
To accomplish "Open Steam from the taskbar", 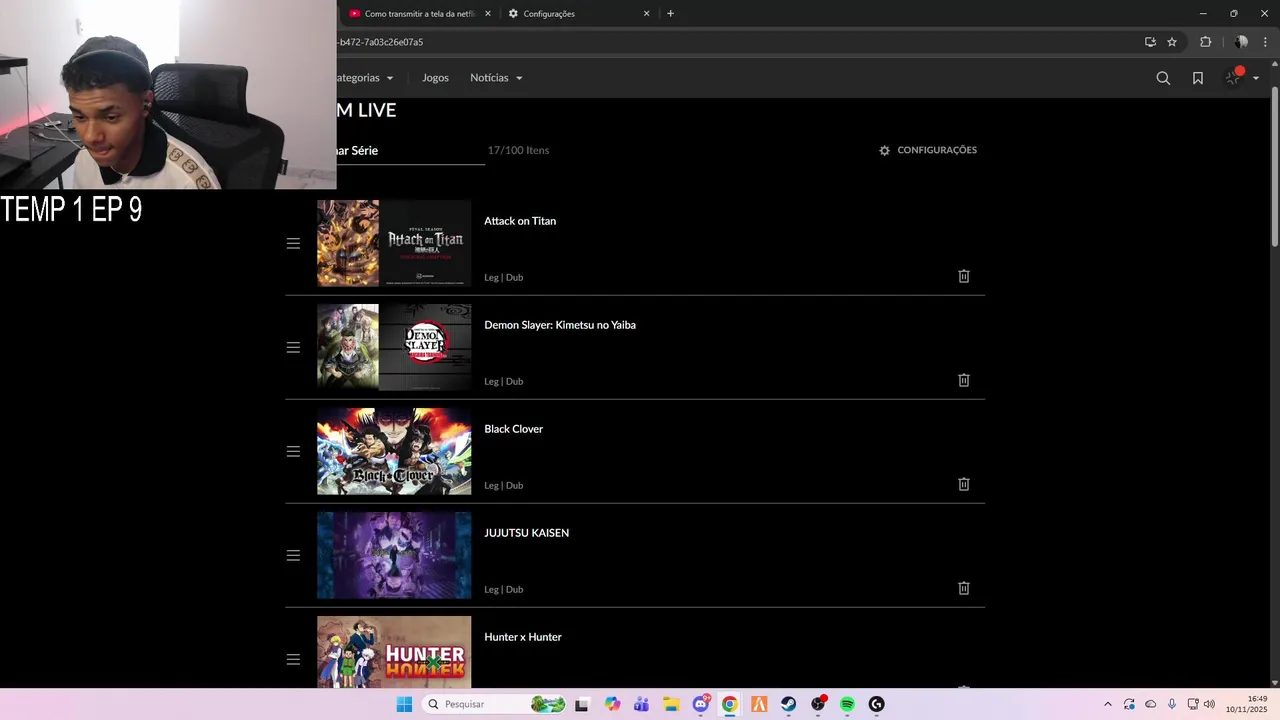I will [x=789, y=704].
